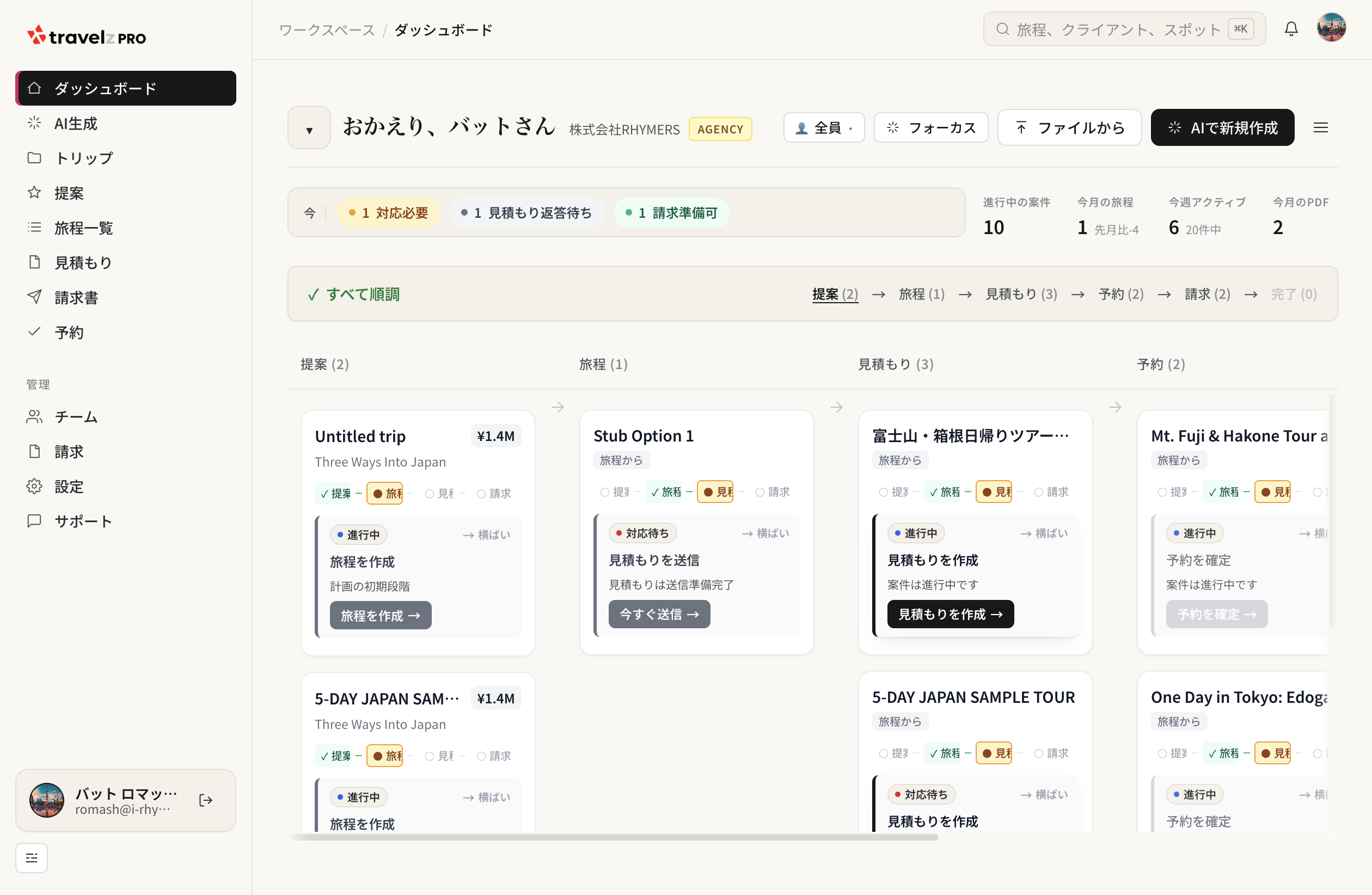
Task: Open 進行中 status pill on Untitled trip
Action: point(359,535)
